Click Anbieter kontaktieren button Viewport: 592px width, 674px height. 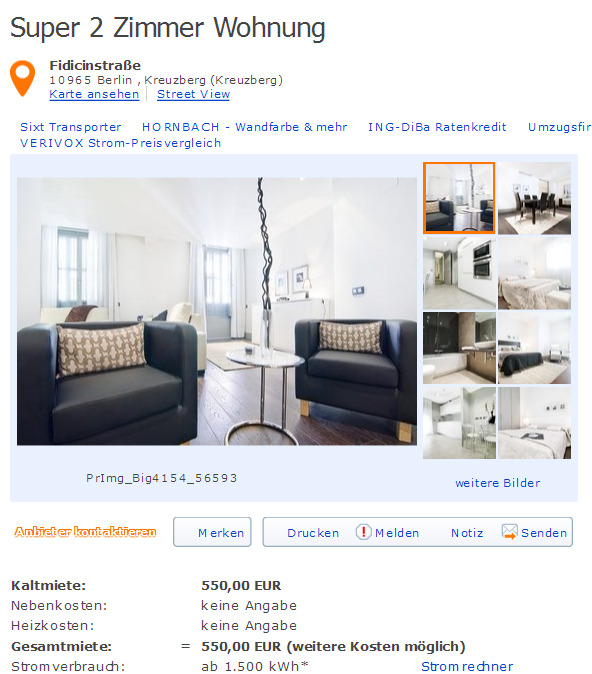(x=85, y=532)
